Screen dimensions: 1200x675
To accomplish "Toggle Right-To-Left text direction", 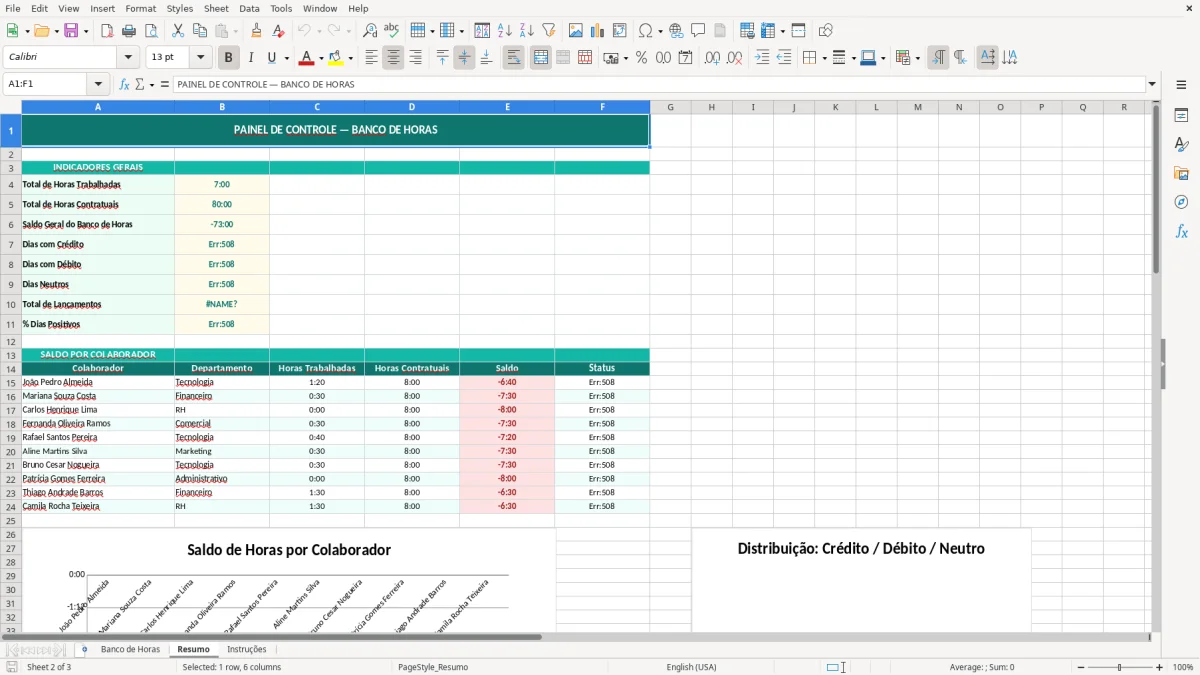I will (x=960, y=58).
